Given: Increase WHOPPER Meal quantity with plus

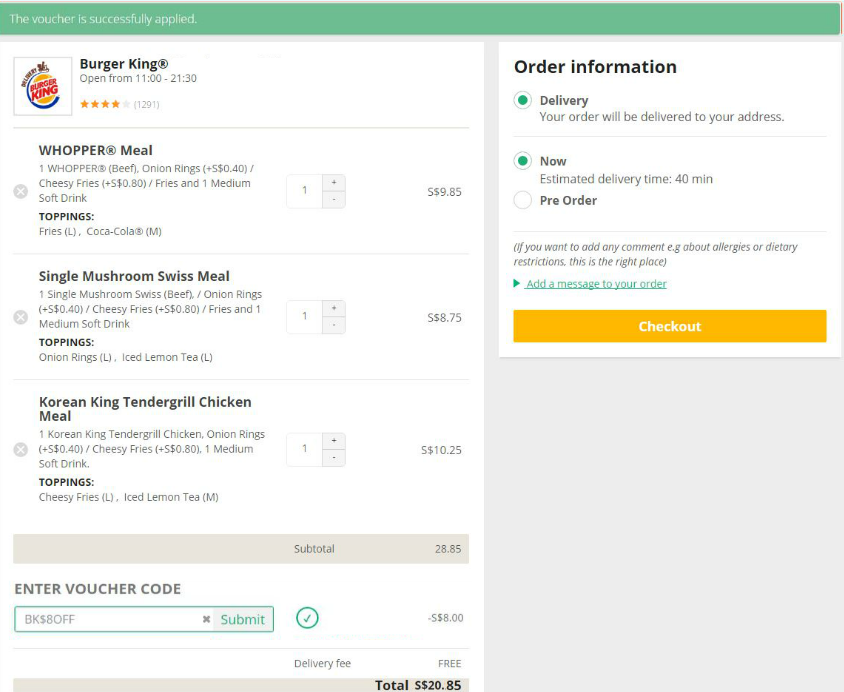Looking at the screenshot, I should 334,183.
